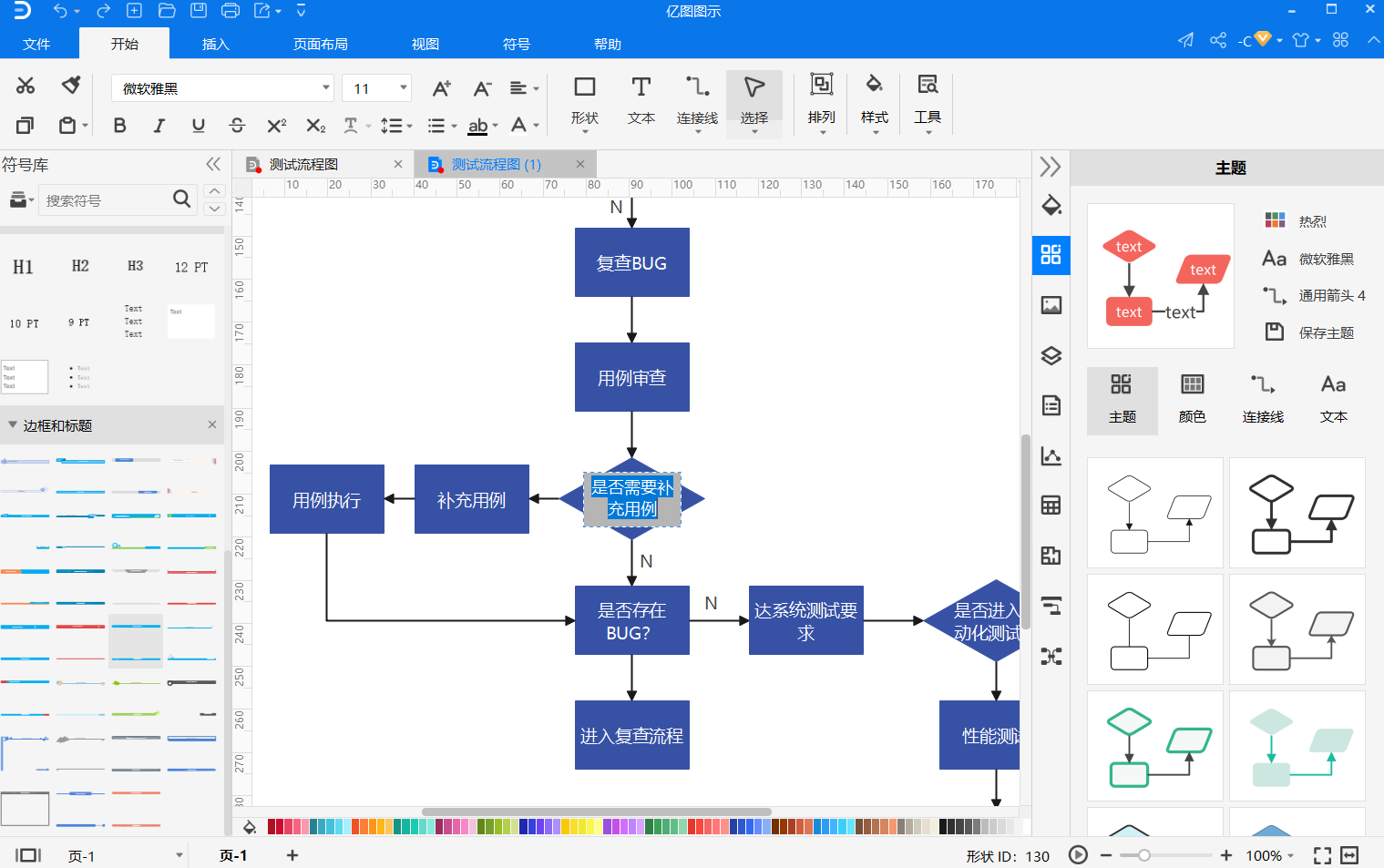Select the Format Painter brush icon
Viewport: 1384px width, 868px height.
[71, 86]
